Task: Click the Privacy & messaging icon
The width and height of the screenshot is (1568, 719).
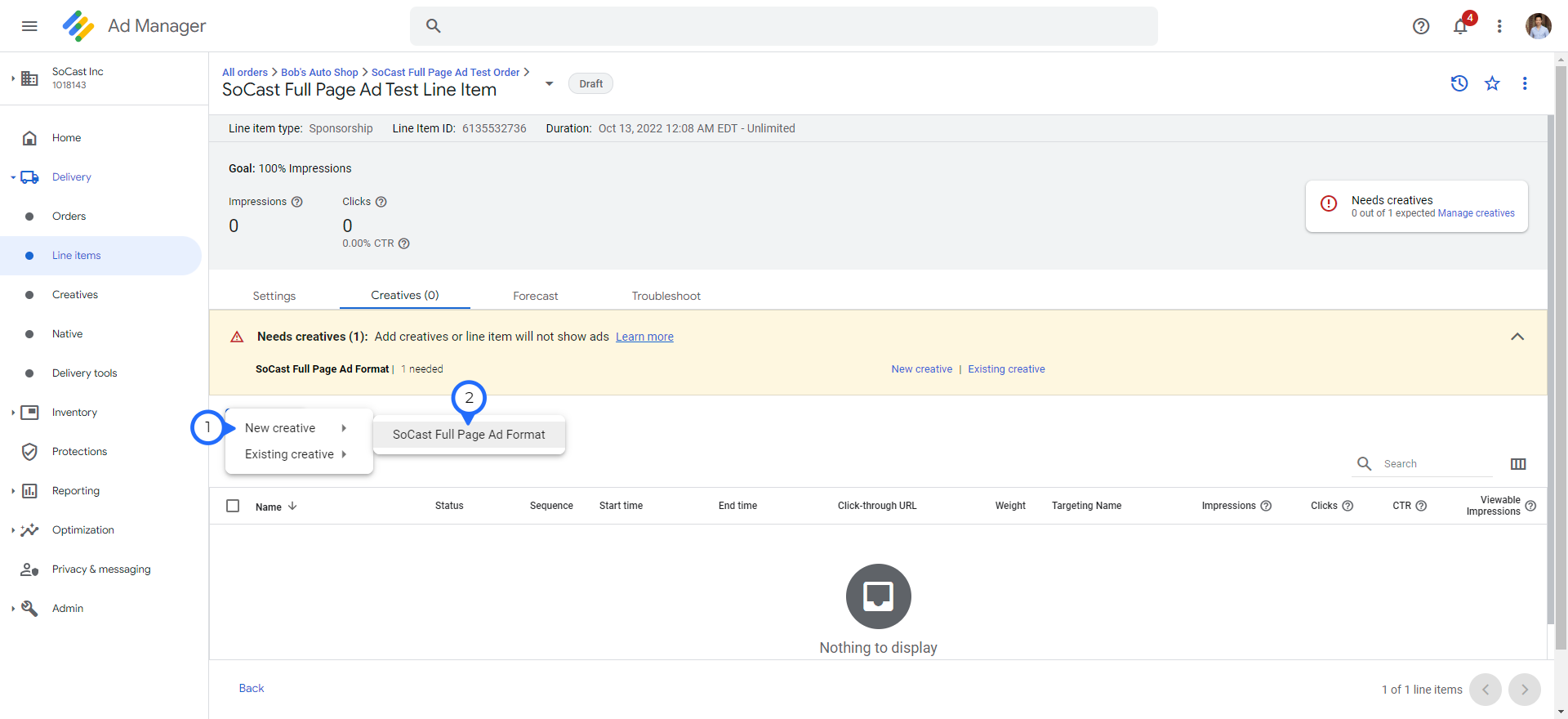Action: (29, 569)
